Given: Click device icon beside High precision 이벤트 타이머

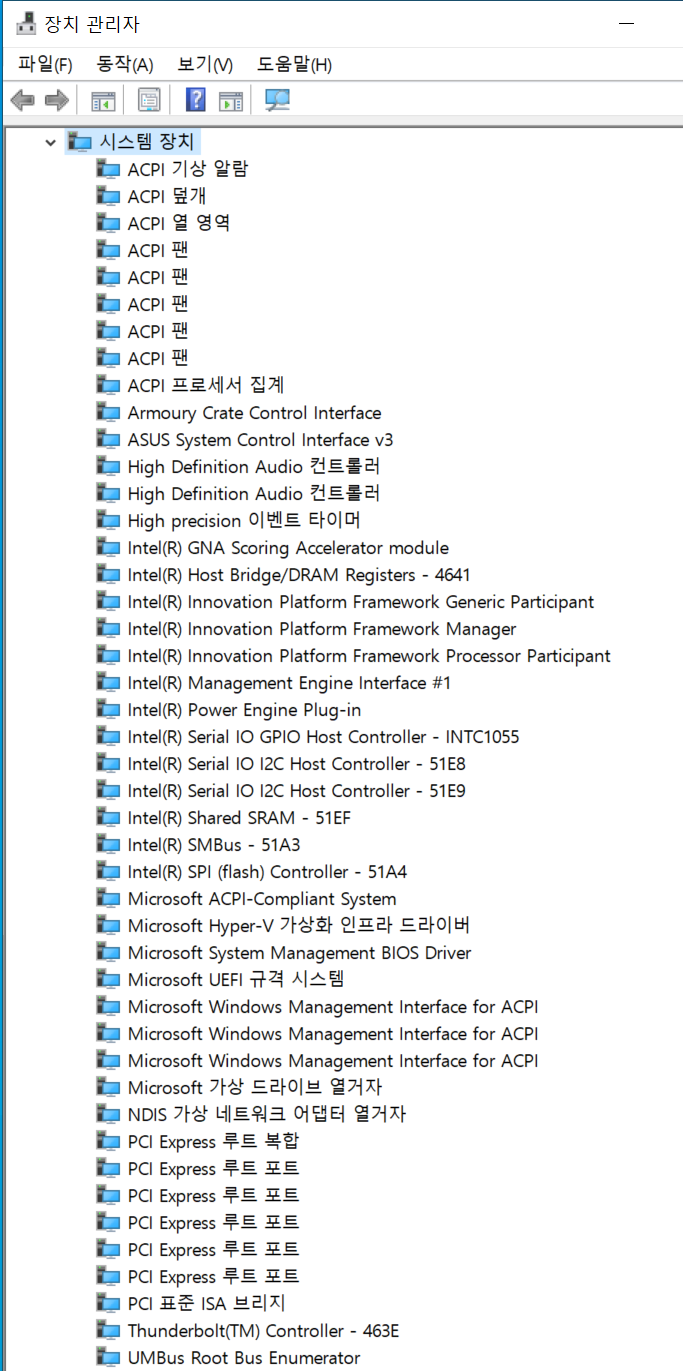Looking at the screenshot, I should [108, 520].
